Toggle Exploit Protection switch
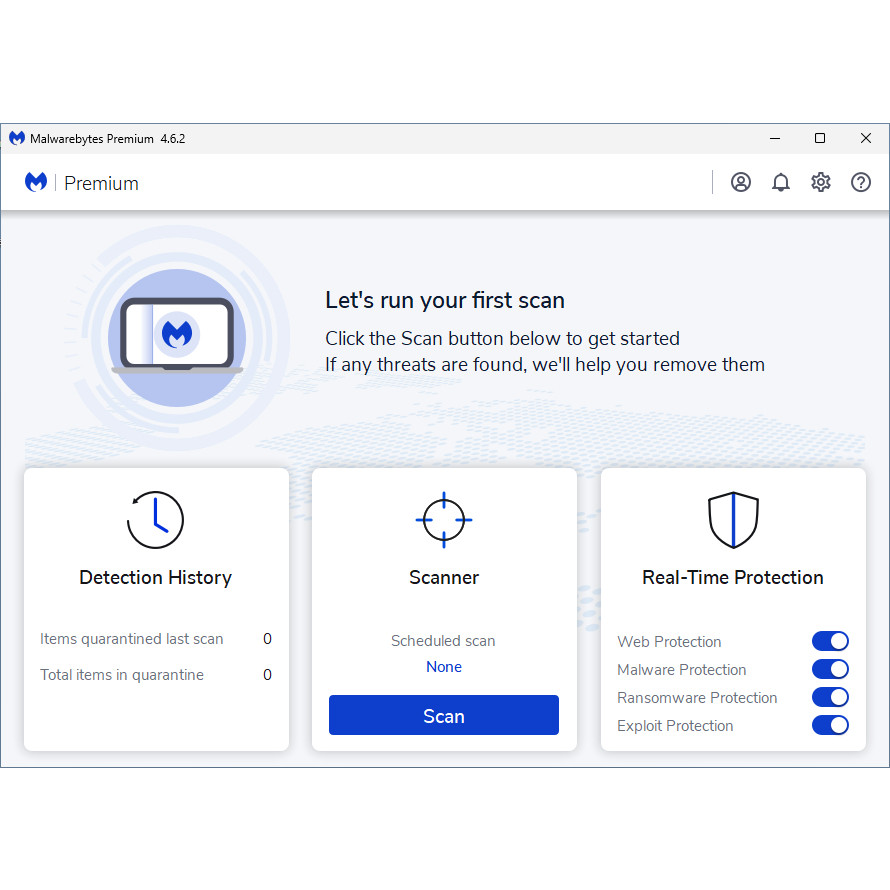890x890 pixels. [x=830, y=725]
